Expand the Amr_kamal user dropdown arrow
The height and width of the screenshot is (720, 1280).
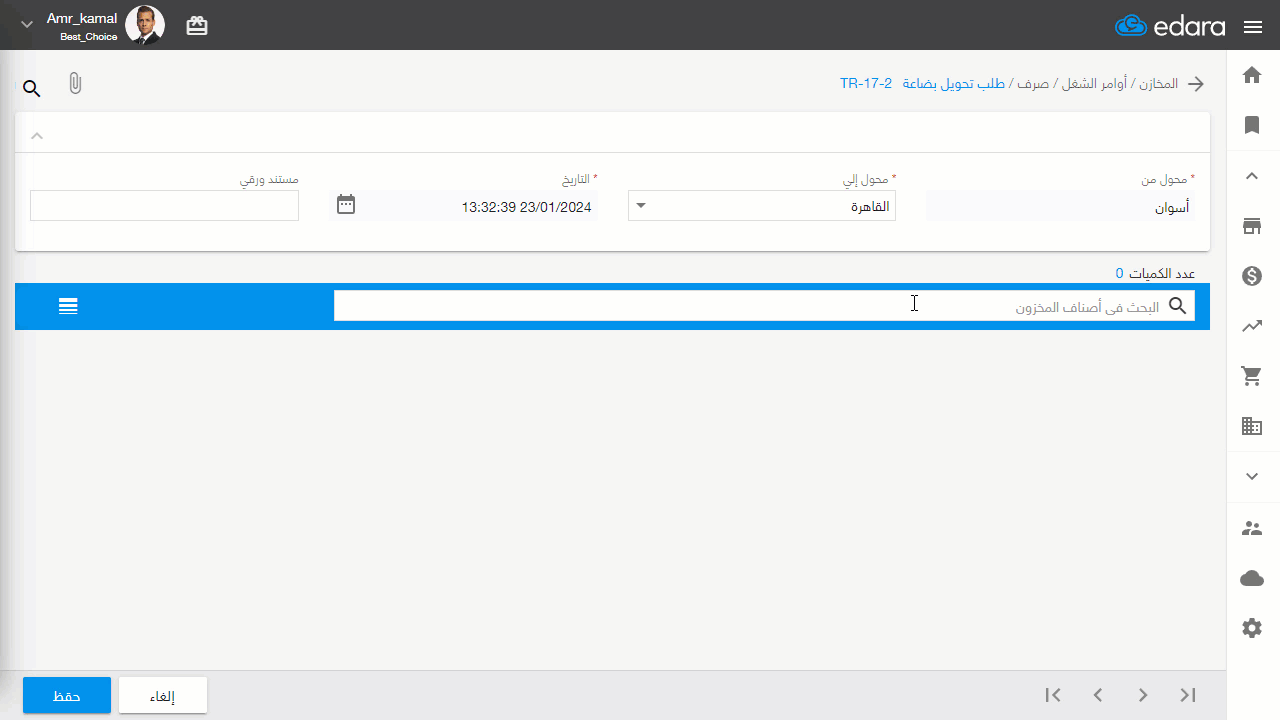coord(27,25)
